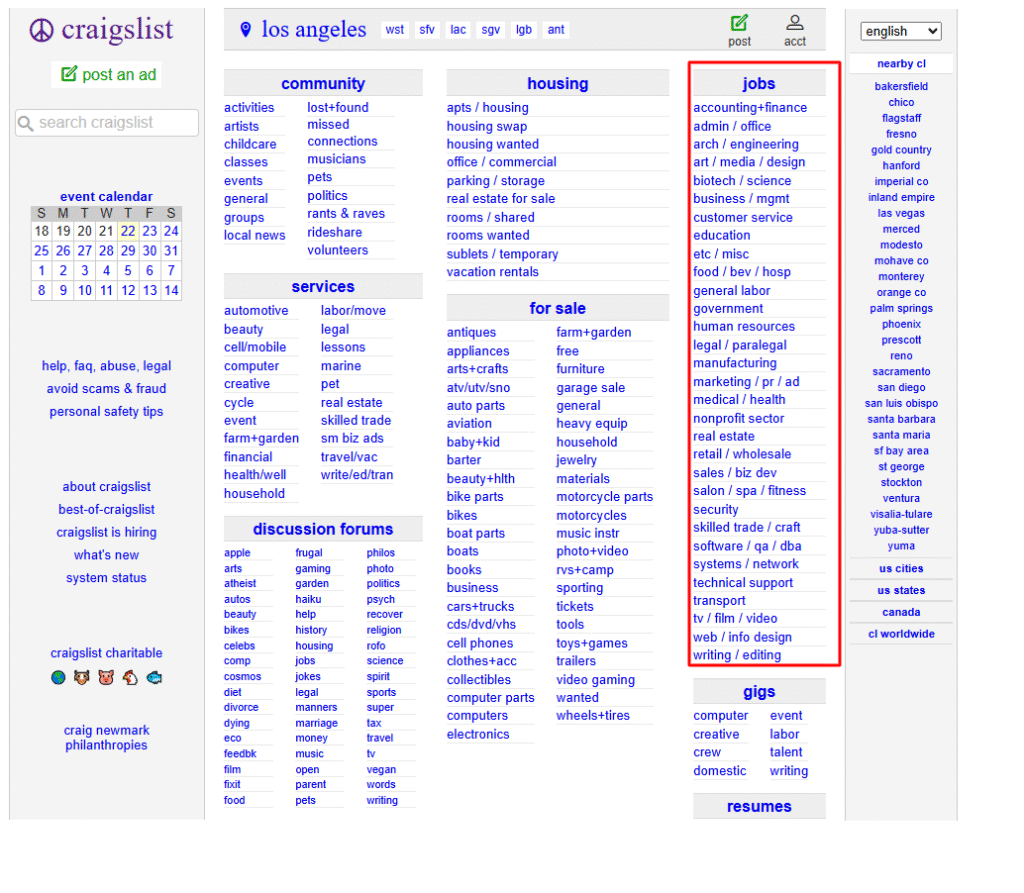Click the fish icon under craigslist charitable
Viewport: 1024px width, 893px height.
154,677
